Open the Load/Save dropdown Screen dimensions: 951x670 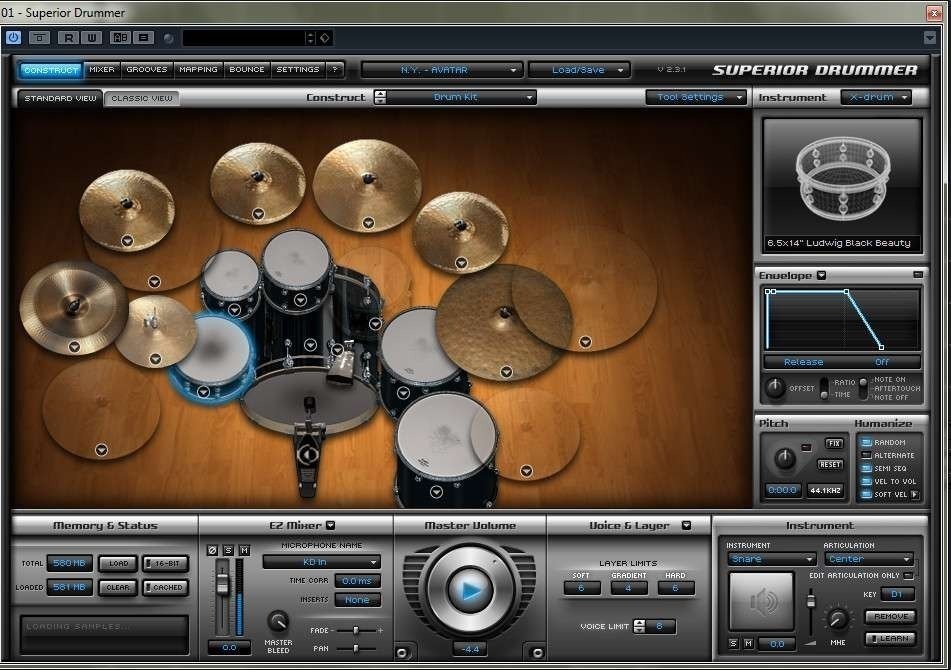(x=579, y=70)
